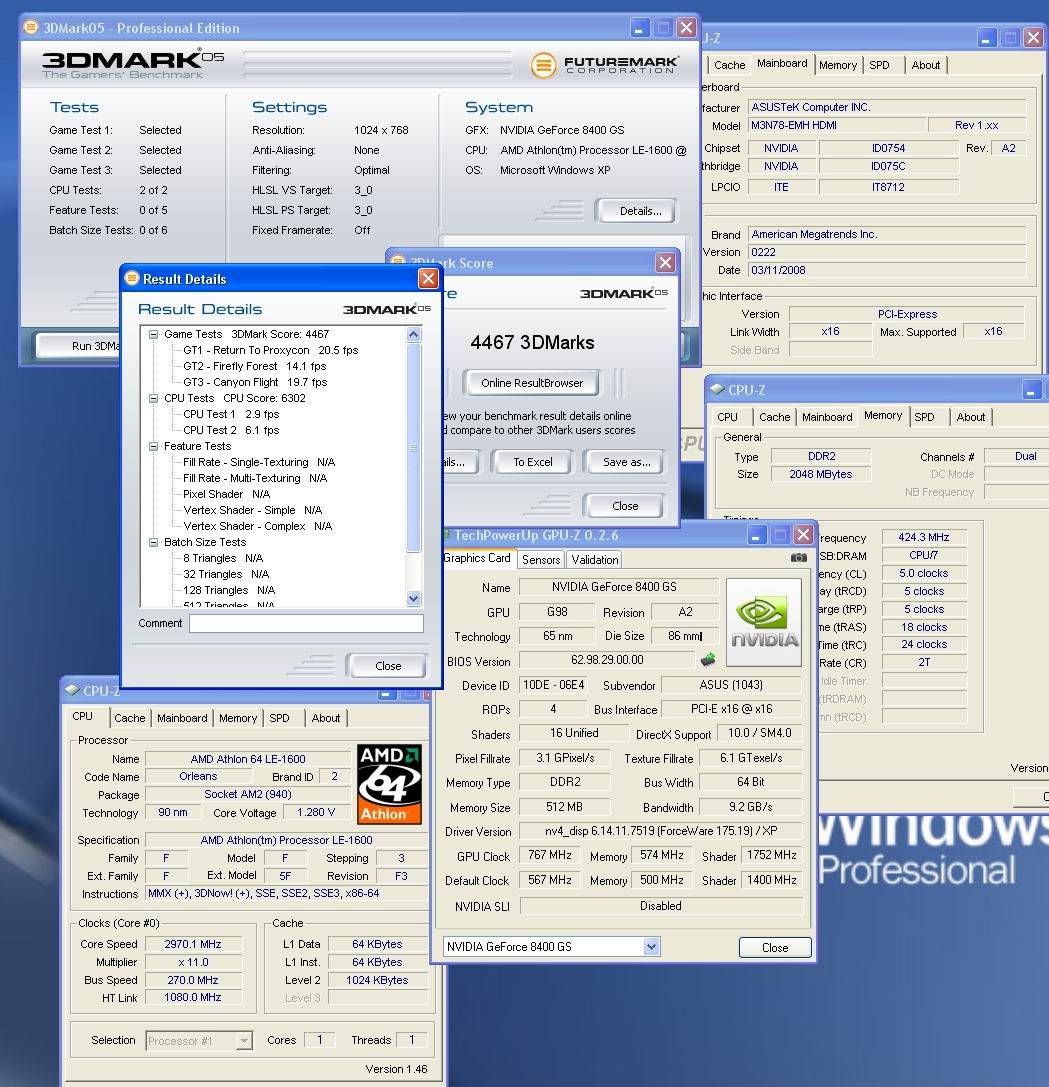Image resolution: width=1049 pixels, height=1087 pixels.
Task: Minimize the 3DMark05 main window
Action: point(640,28)
